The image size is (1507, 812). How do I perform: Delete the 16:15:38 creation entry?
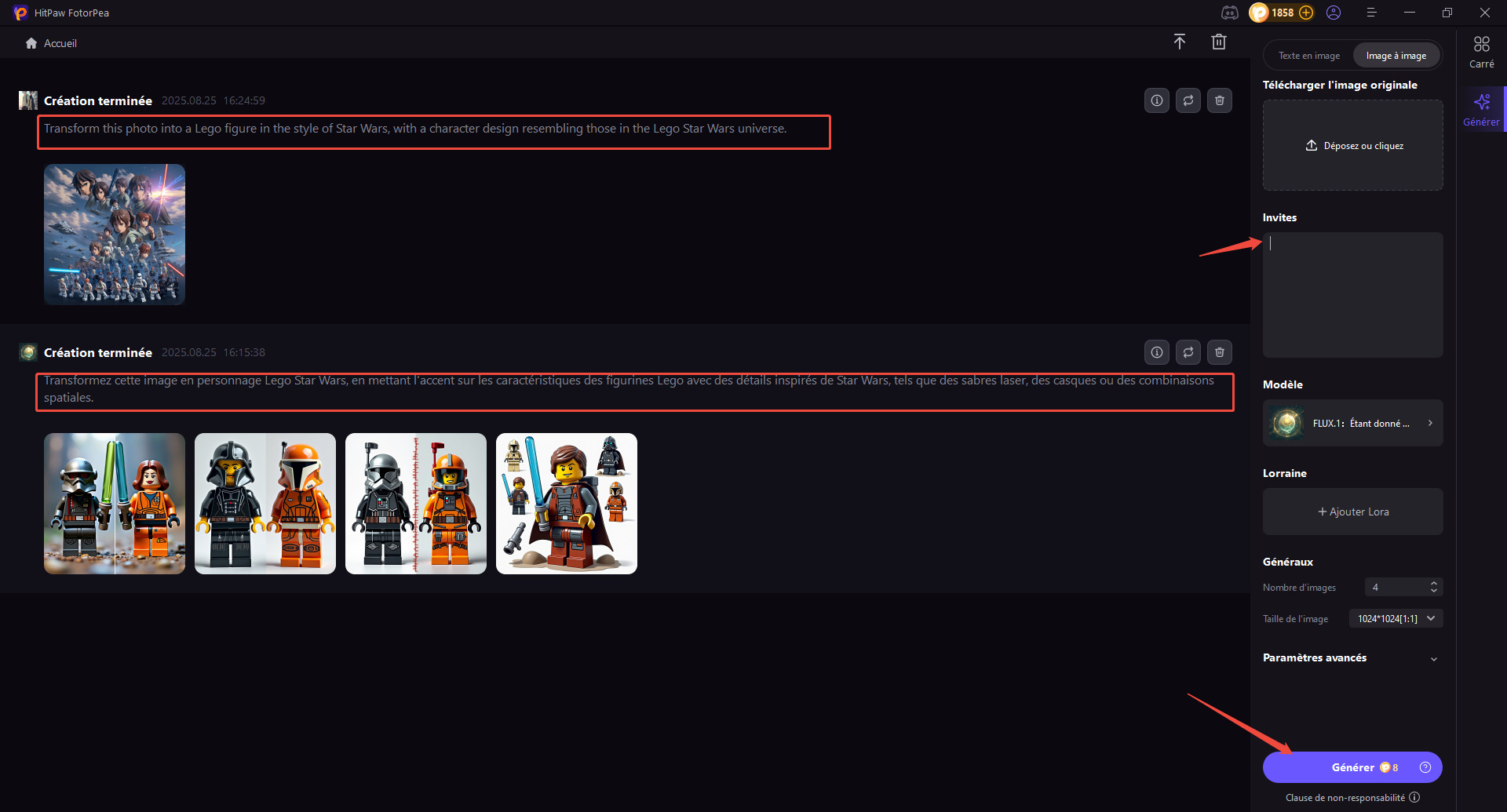point(1219,352)
